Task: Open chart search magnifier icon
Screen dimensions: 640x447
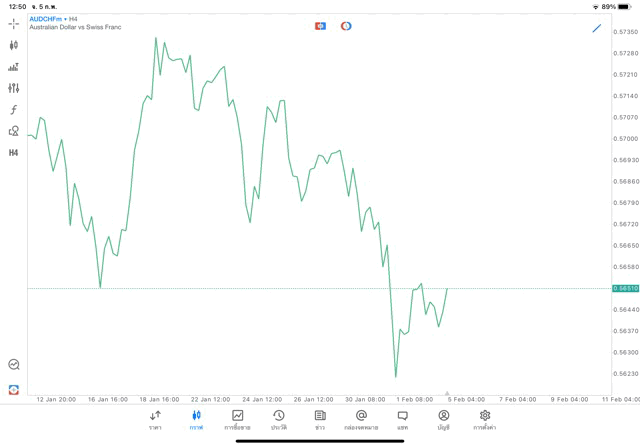Action: click(x=14, y=365)
